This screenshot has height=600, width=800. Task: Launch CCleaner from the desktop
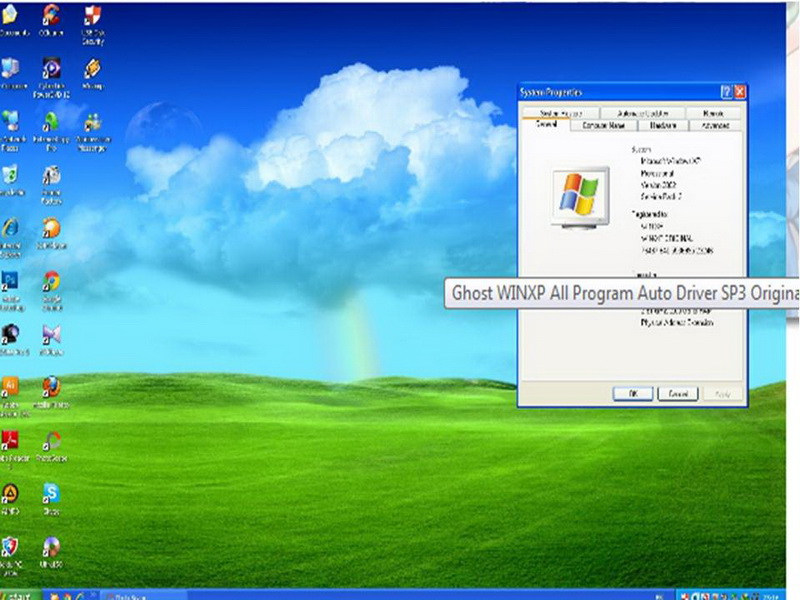click(51, 15)
